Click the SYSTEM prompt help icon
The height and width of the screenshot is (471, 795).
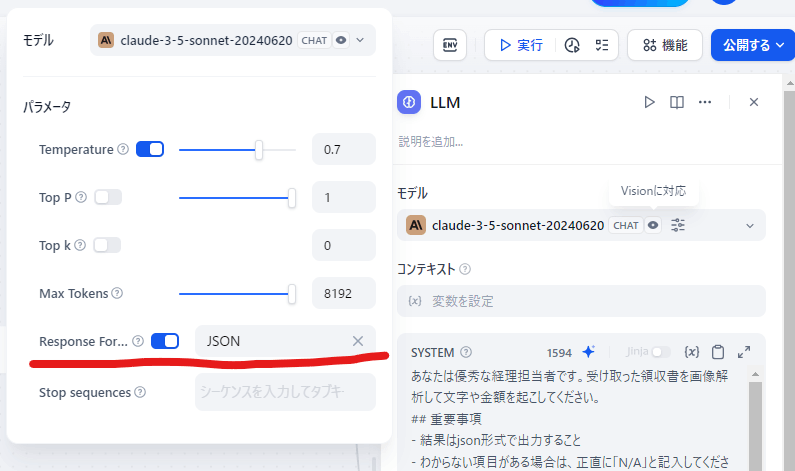pos(466,352)
